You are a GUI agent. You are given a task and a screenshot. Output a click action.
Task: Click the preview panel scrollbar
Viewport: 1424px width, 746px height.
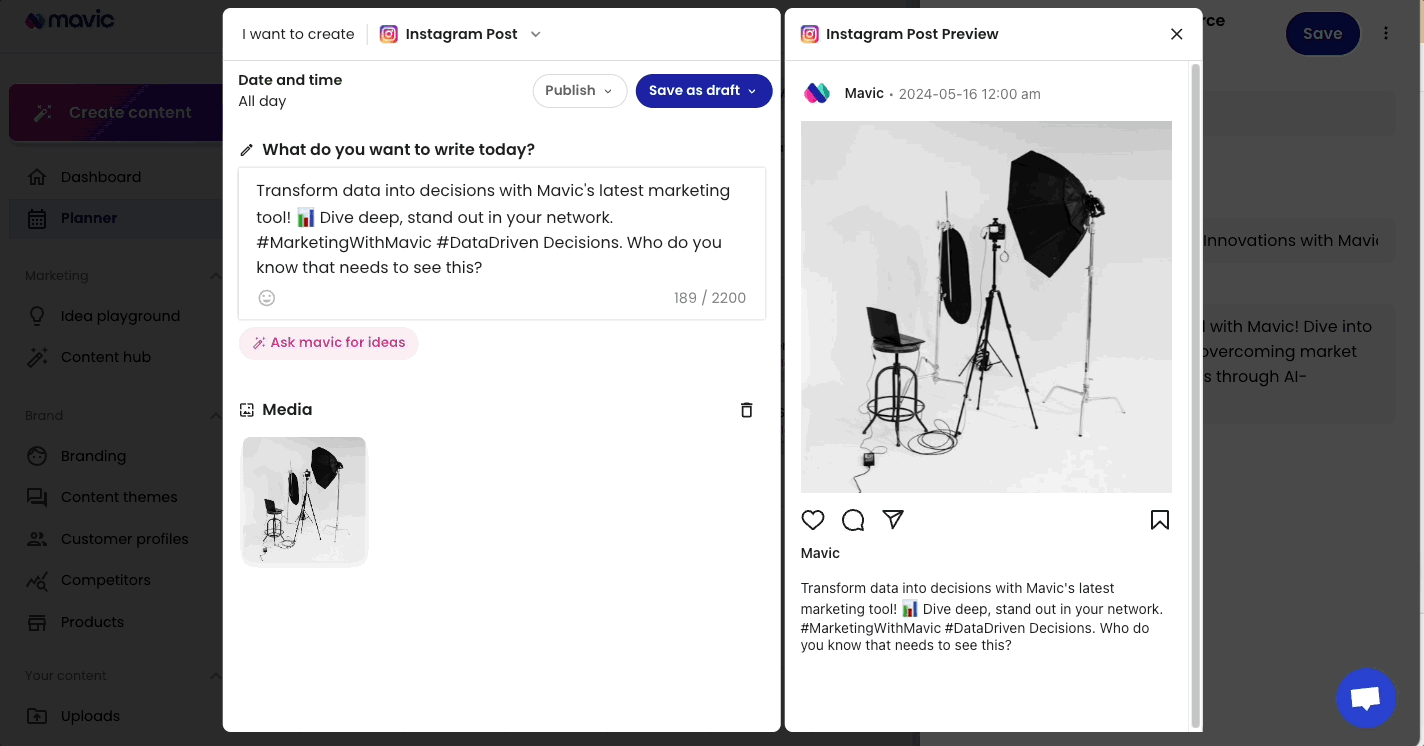click(x=1195, y=395)
